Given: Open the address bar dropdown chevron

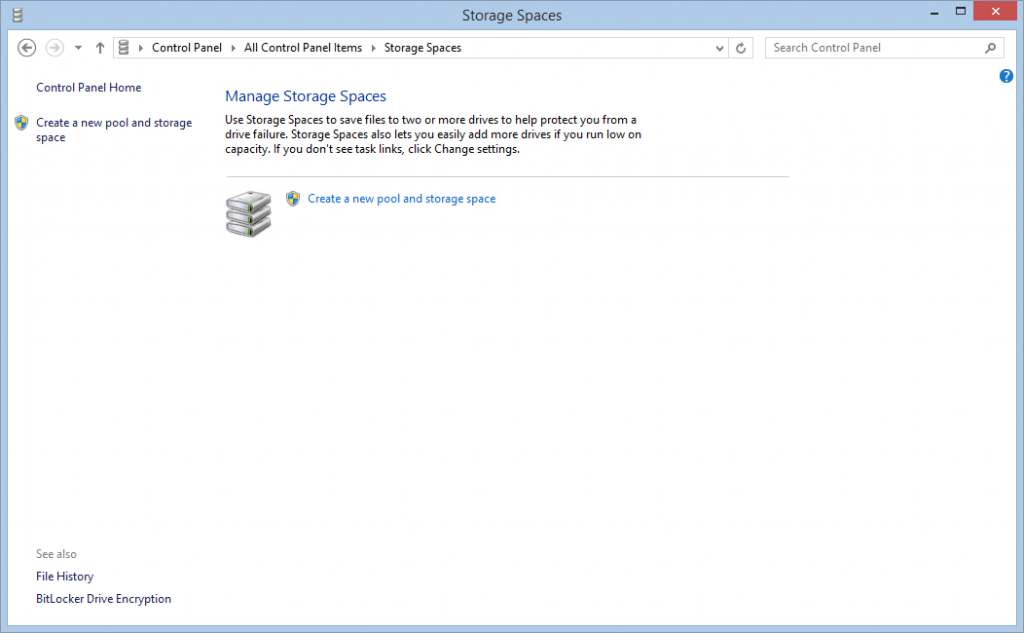Looking at the screenshot, I should pos(718,47).
